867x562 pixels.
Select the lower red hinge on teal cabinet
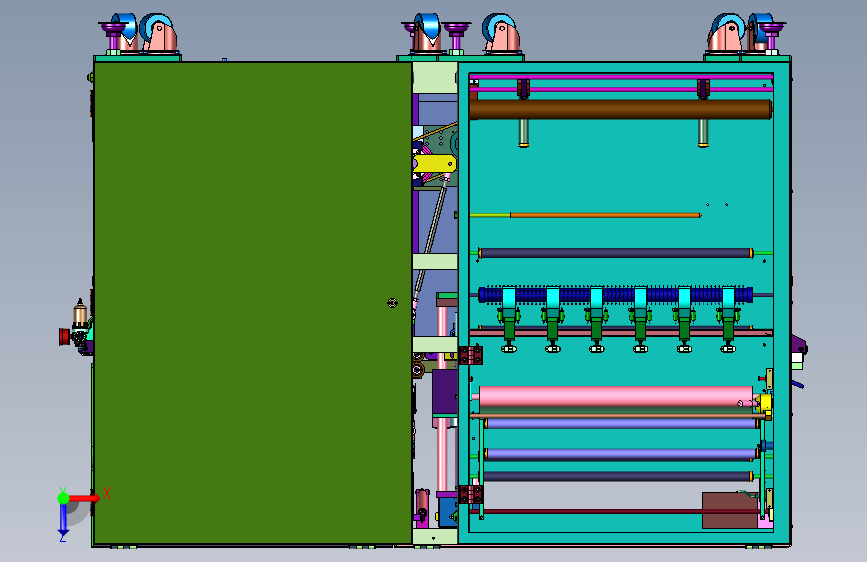471,495
